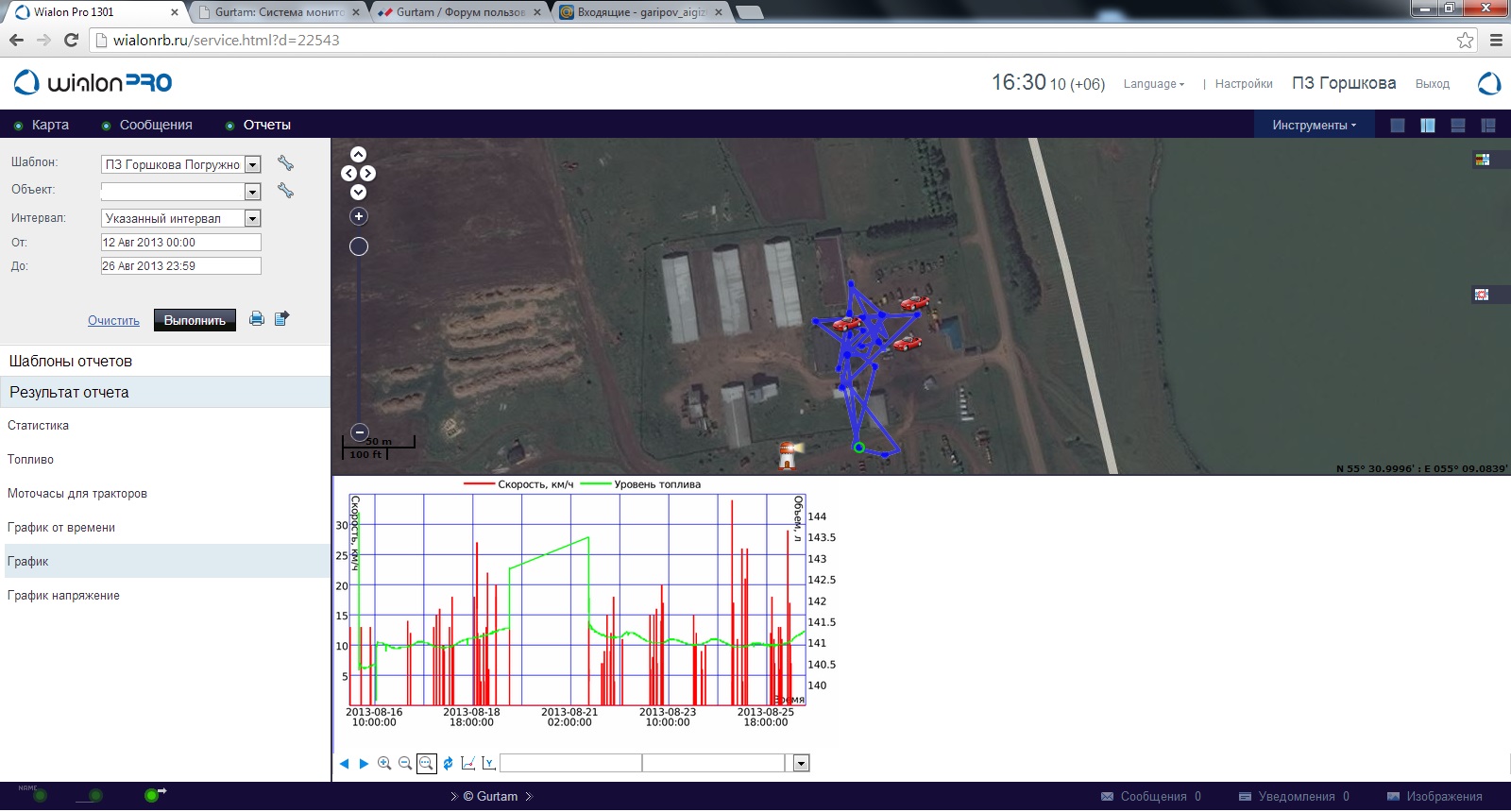Click the Y-axis scale icon below chart
Viewport: 1511px width, 812px height.
coord(488,764)
